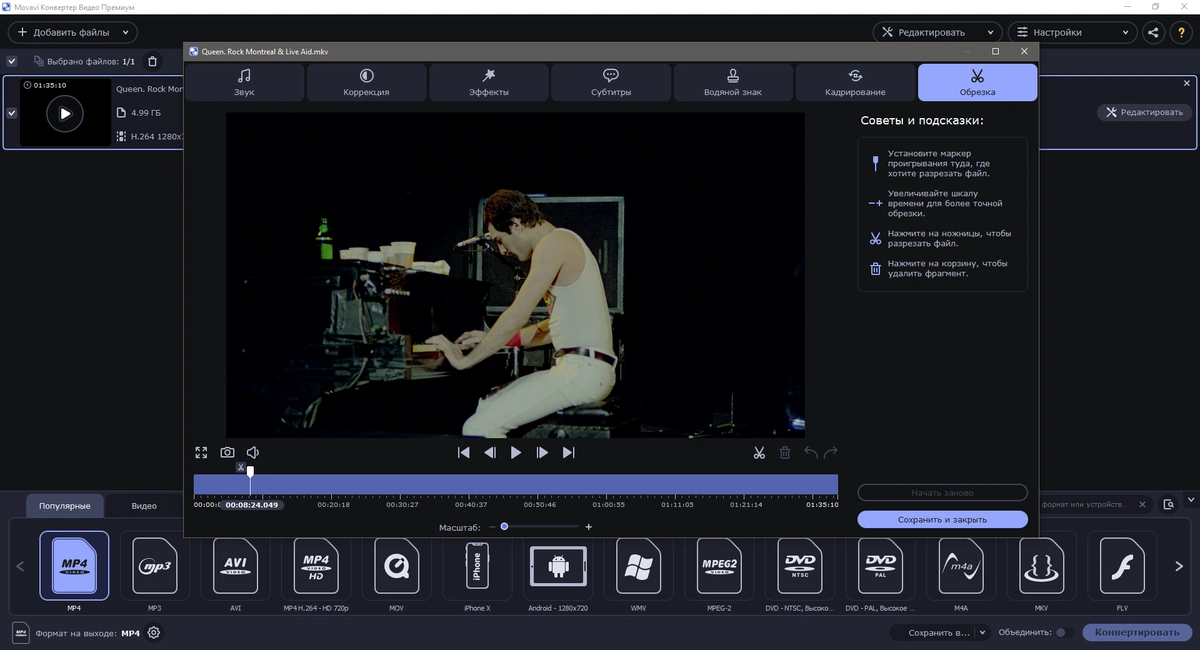
Task: Click Добавить файлы button
Action: coord(64,32)
